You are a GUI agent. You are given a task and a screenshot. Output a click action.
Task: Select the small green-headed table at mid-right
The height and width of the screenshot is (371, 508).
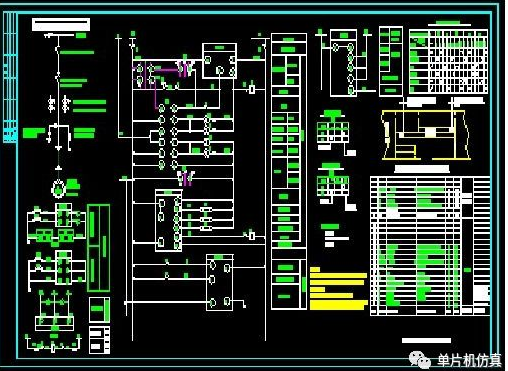coord(333,128)
